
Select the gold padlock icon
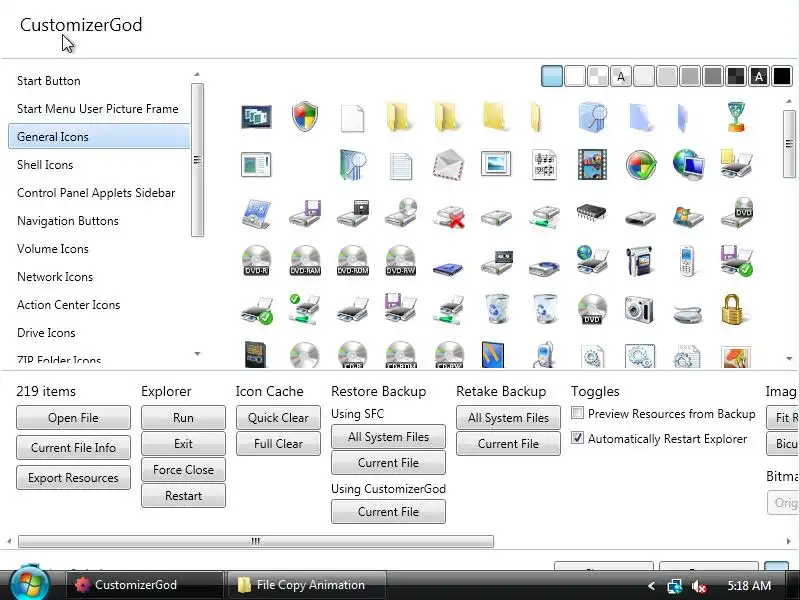pos(734,309)
